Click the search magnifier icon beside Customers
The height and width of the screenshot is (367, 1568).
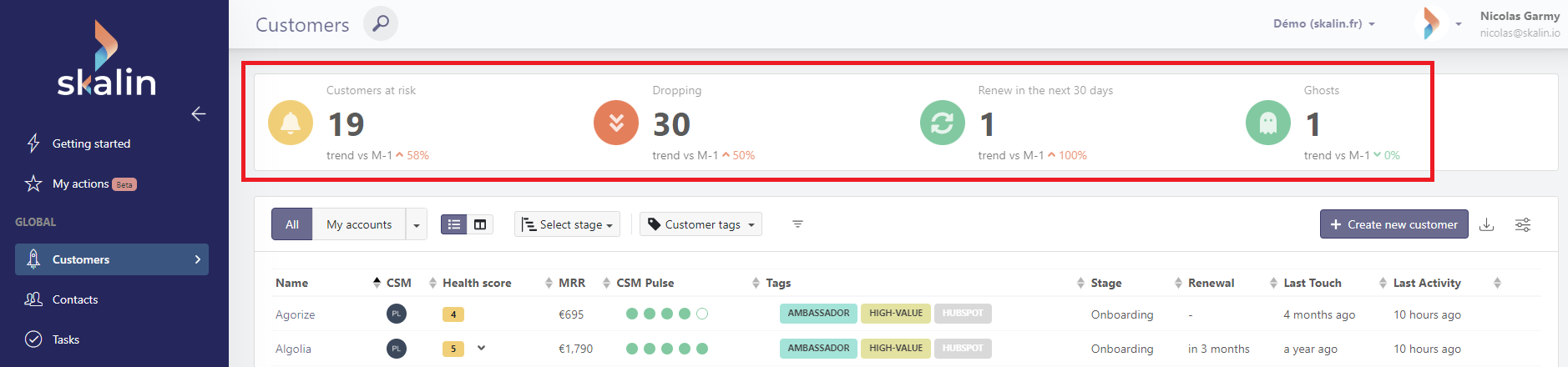pyautogui.click(x=381, y=23)
